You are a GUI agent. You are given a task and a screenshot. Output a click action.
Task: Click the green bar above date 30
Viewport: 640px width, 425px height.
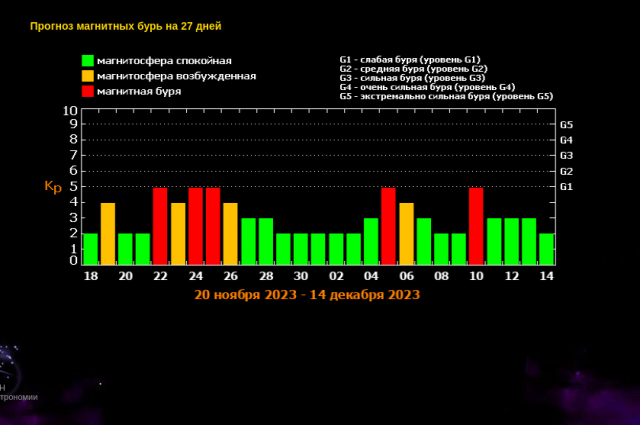tap(301, 249)
